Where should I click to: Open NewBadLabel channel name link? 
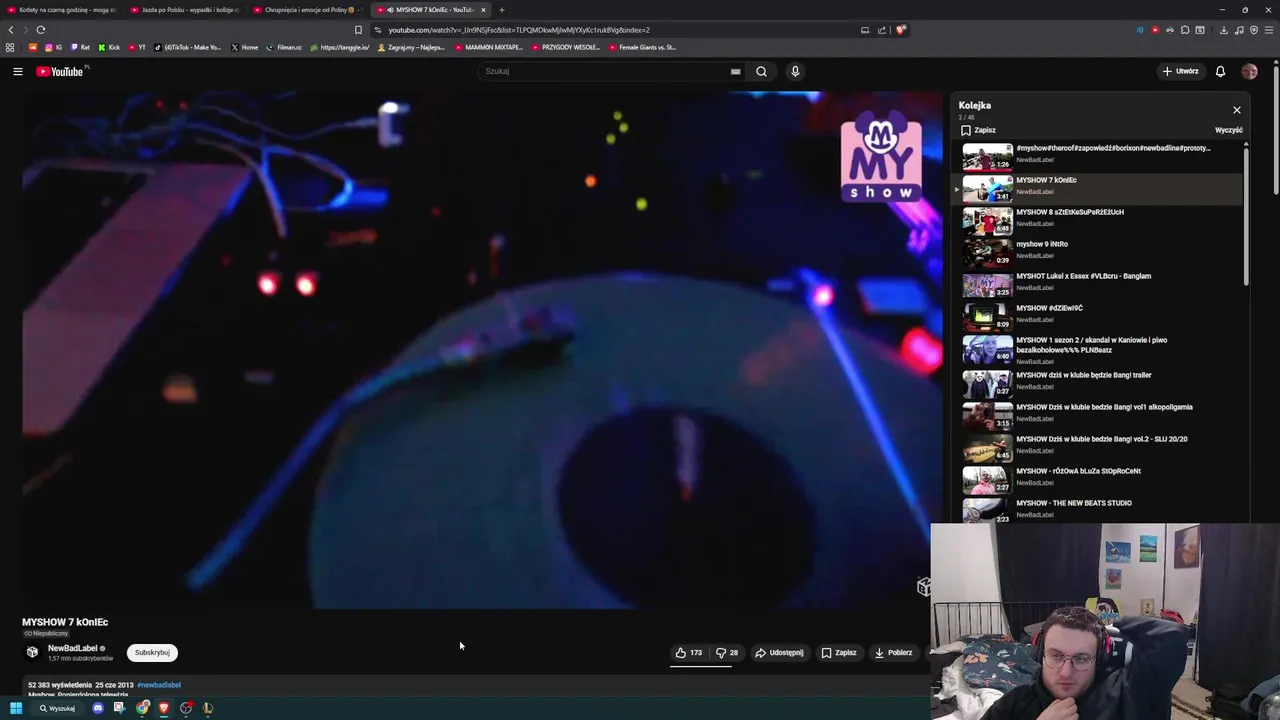point(73,648)
